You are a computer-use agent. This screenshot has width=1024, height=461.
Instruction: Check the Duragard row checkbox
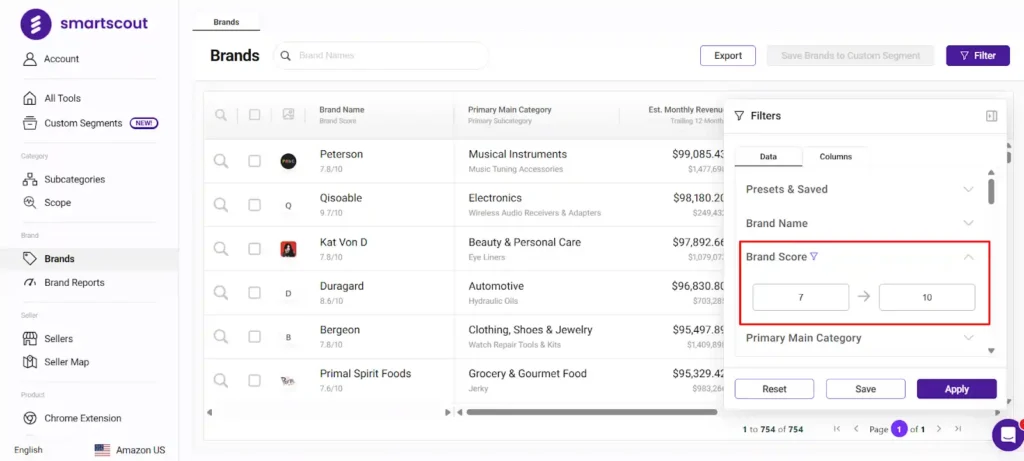point(255,293)
